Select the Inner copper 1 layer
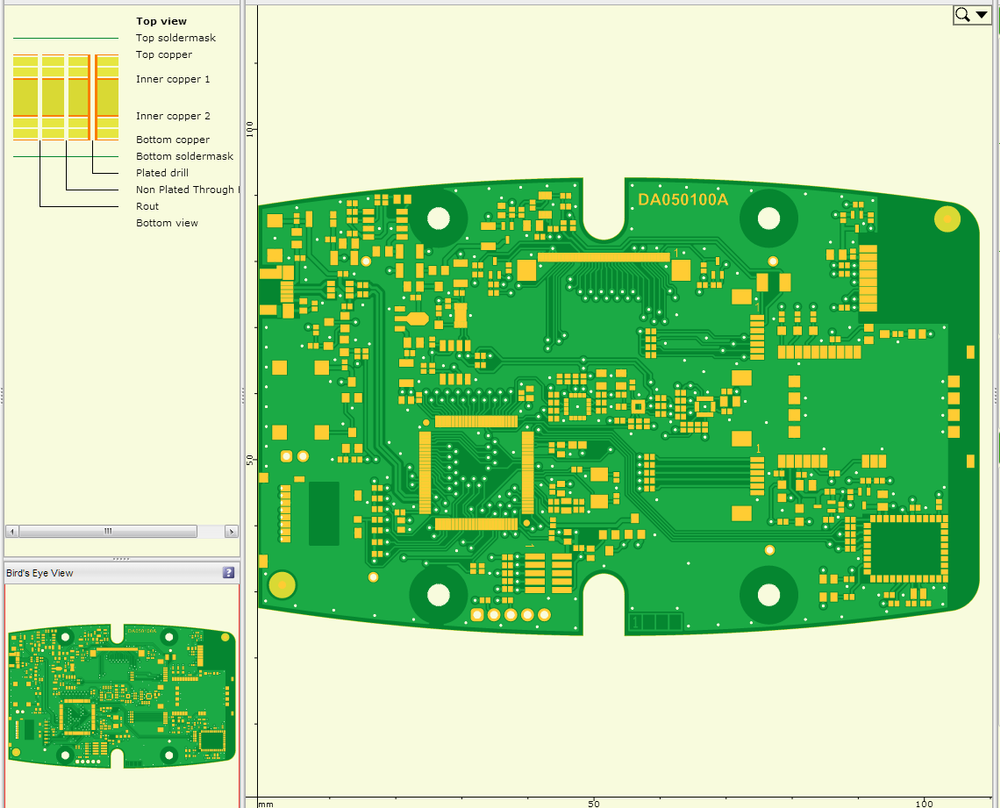This screenshot has width=1000, height=808. click(x=173, y=79)
